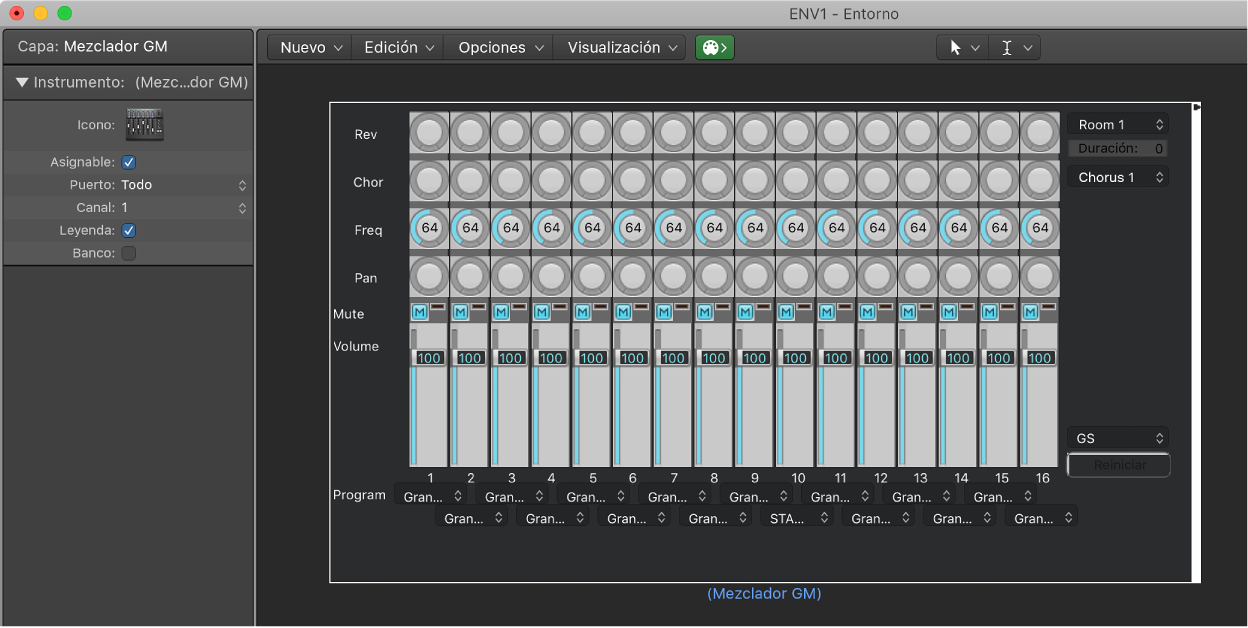Open the Room 1 reverb dropdown

[x=1117, y=125]
